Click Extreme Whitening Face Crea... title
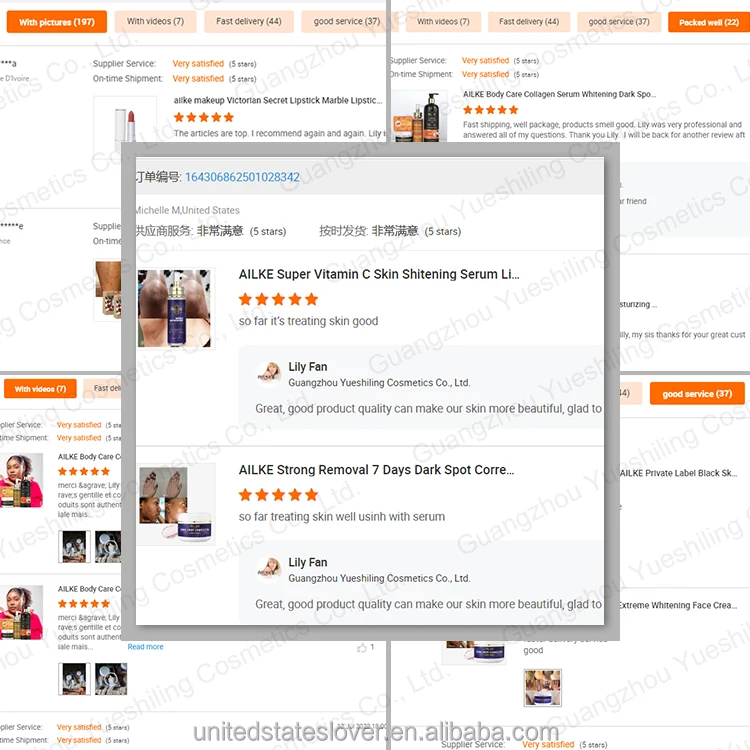Viewport: 750px width, 750px height. pos(678,605)
